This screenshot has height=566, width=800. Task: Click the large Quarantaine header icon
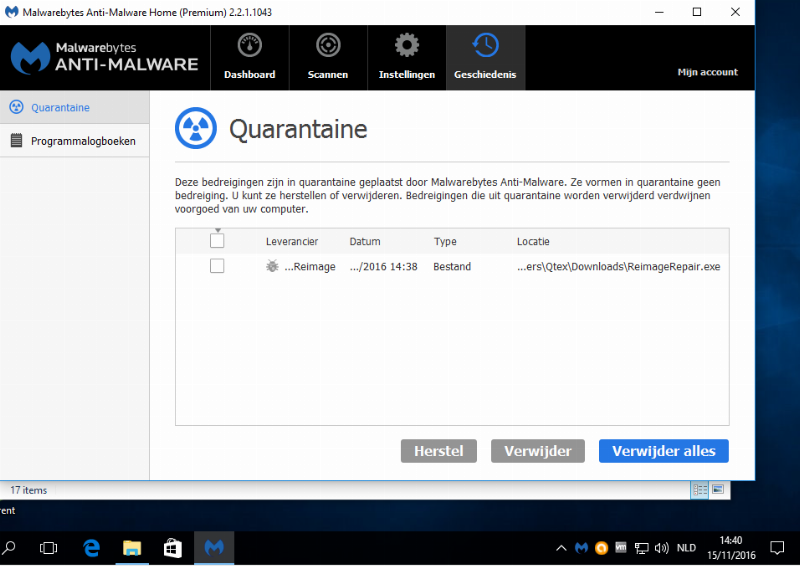195,128
